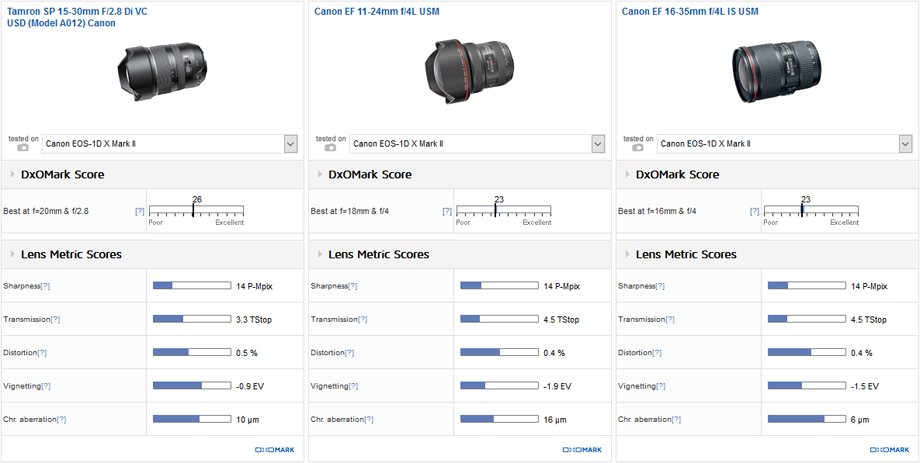Open Transmission [?] help in Tamron panel

point(55,319)
